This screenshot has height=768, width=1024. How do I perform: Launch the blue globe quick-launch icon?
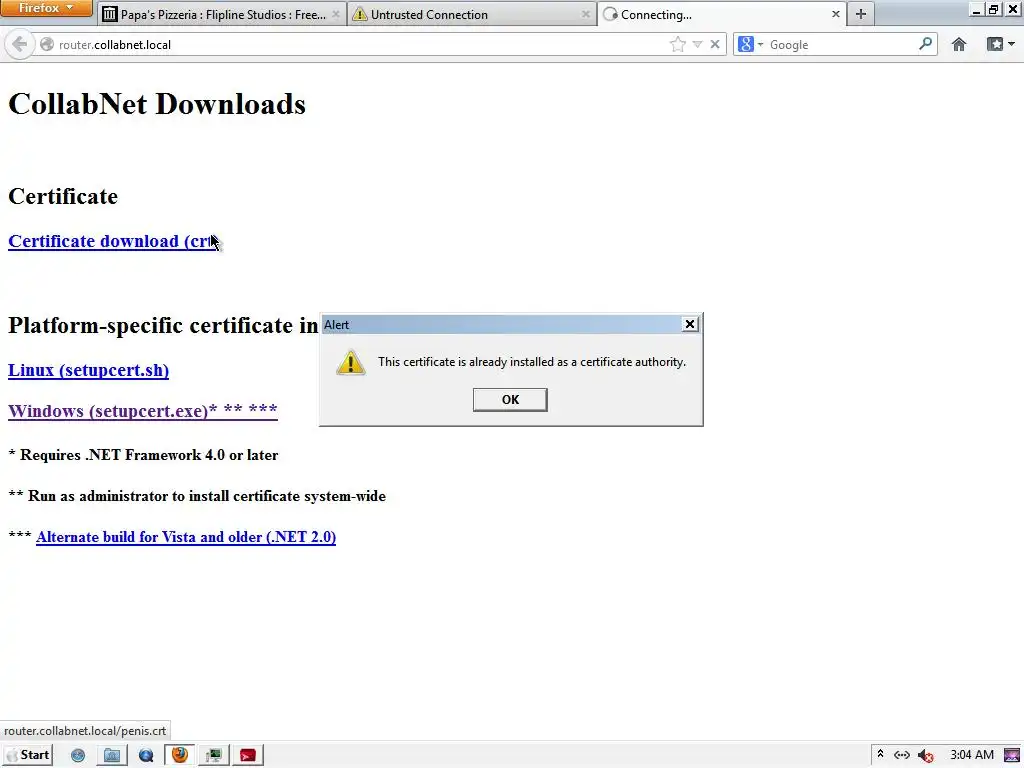coord(78,756)
